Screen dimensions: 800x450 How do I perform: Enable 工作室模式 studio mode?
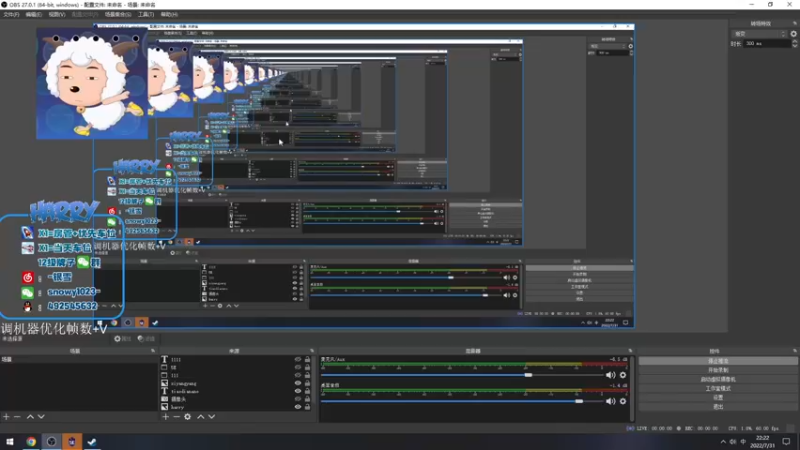(718, 388)
